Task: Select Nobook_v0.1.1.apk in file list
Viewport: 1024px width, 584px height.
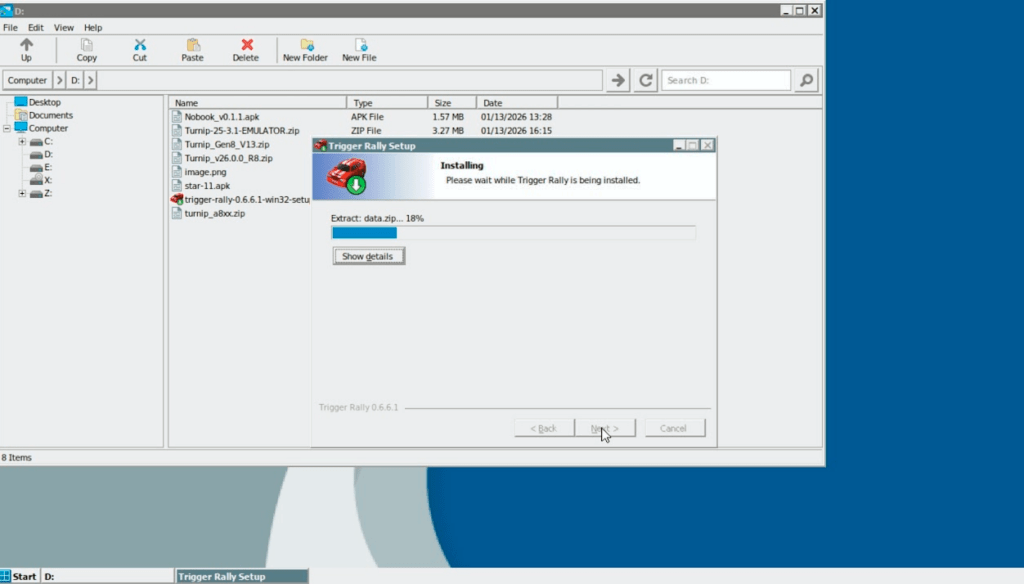Action: click(220, 117)
